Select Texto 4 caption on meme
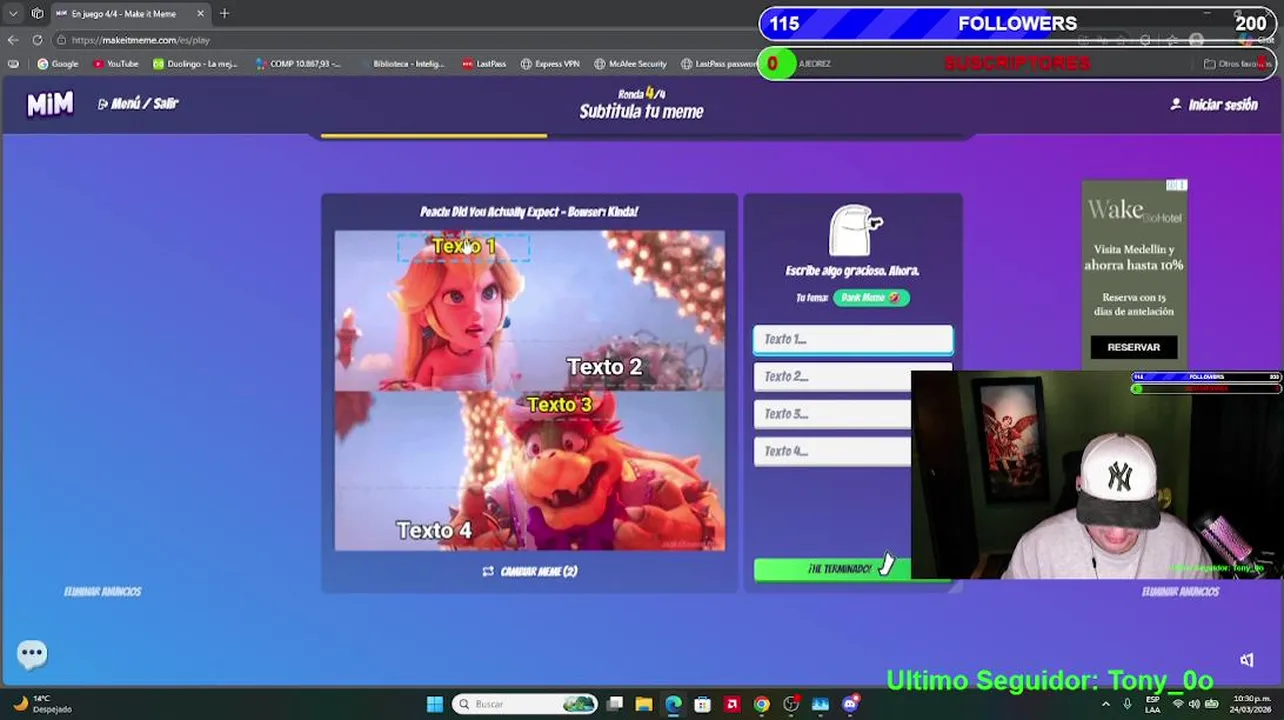 434,530
